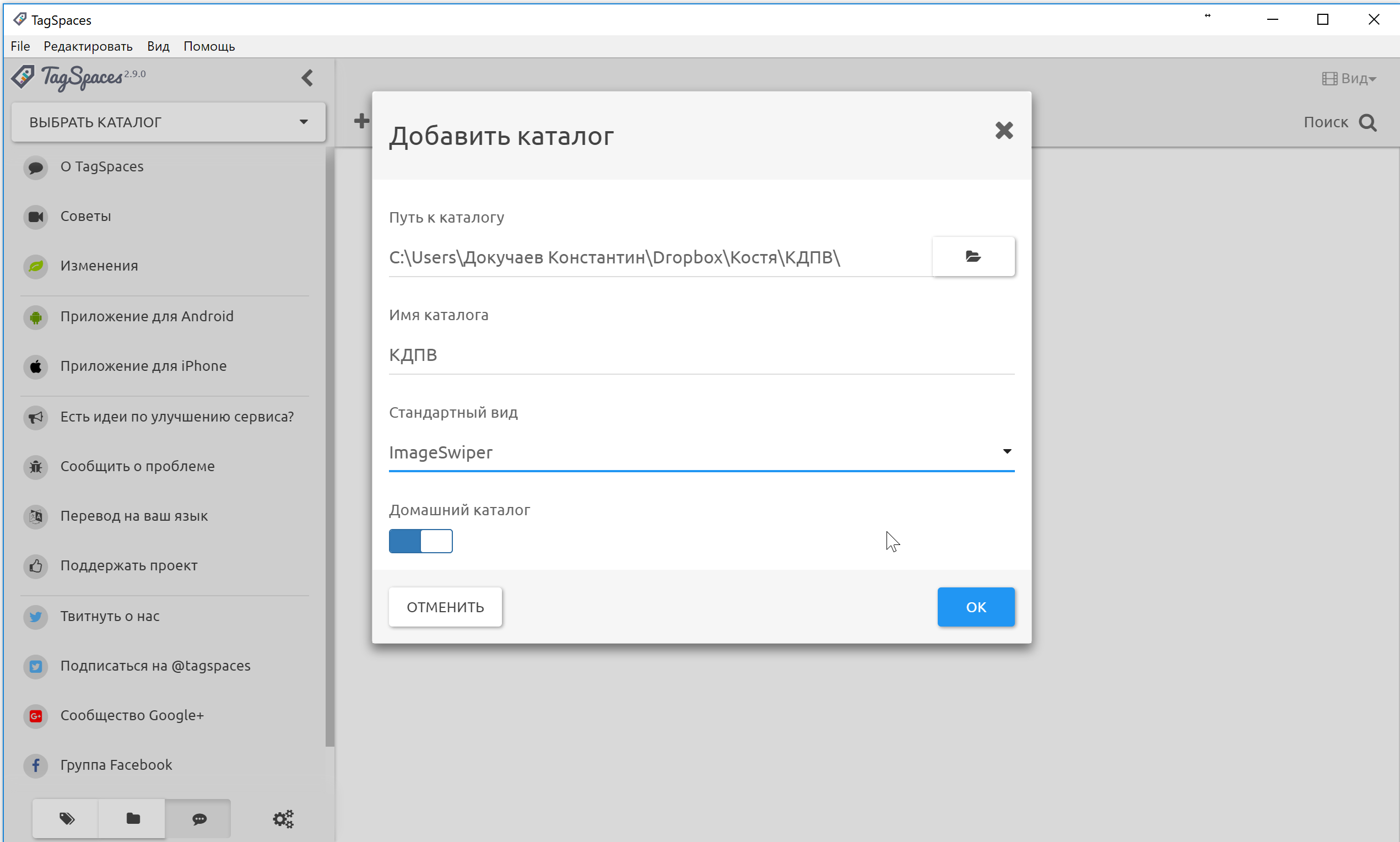1400x842 pixels.
Task: Click the ОТМЕНИТЬ button
Action: 445,607
